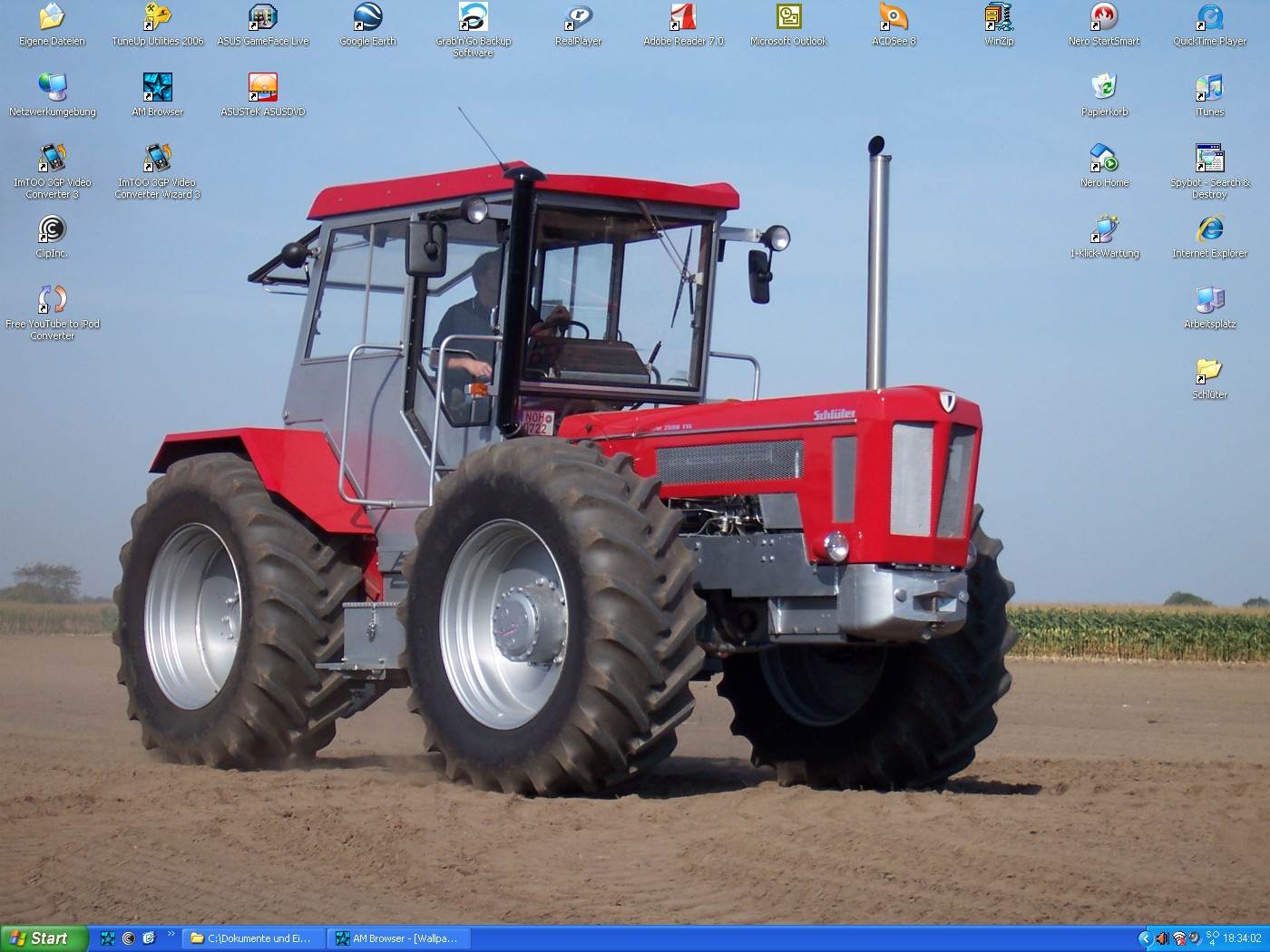Open the Start menu
This screenshot has height=952, width=1270.
click(44, 938)
